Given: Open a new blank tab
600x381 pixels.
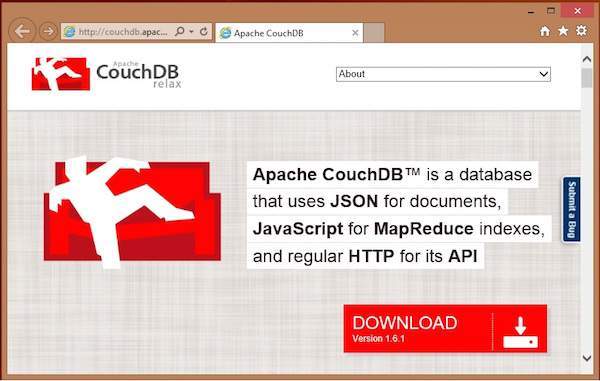Looking at the screenshot, I should (373, 33).
